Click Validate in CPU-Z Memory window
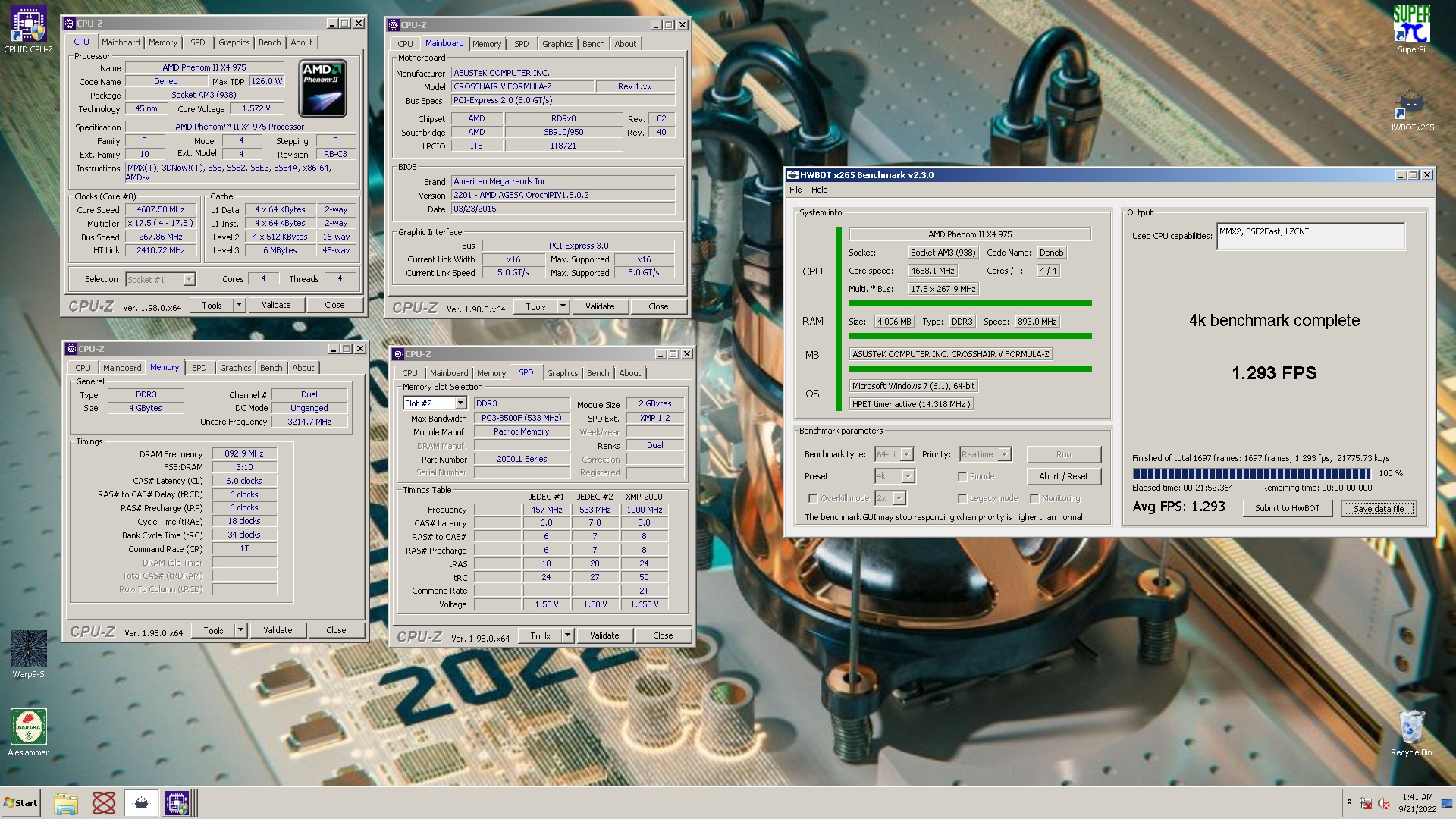The height and width of the screenshot is (819, 1456). click(x=277, y=630)
